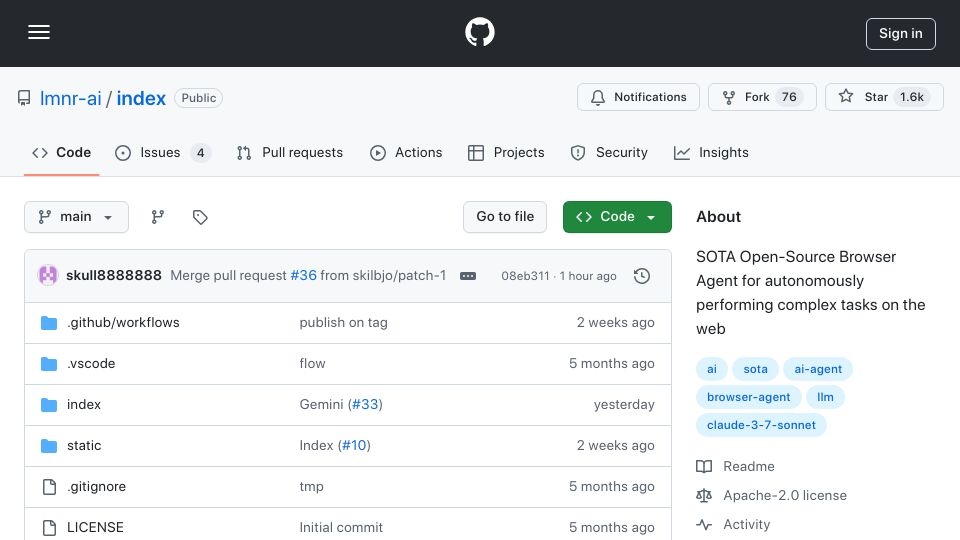
Task: Select the 'ai' topic tag
Action: coord(711,369)
